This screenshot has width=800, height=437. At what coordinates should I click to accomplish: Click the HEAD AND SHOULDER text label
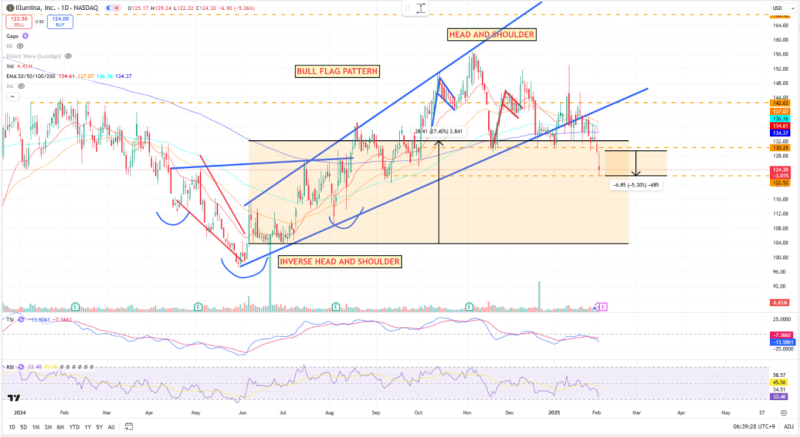pos(491,35)
